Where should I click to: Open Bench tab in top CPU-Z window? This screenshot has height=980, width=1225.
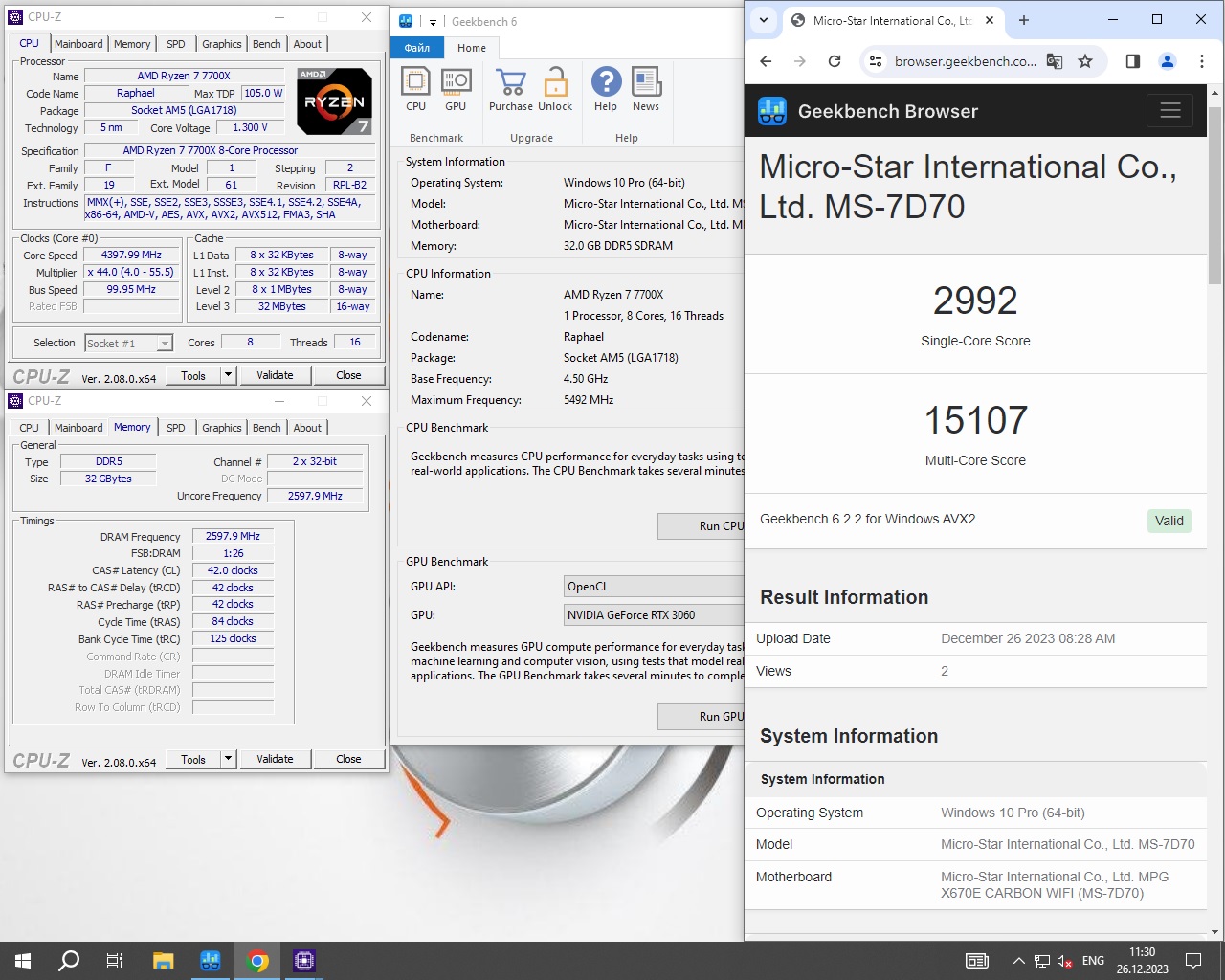tap(267, 44)
